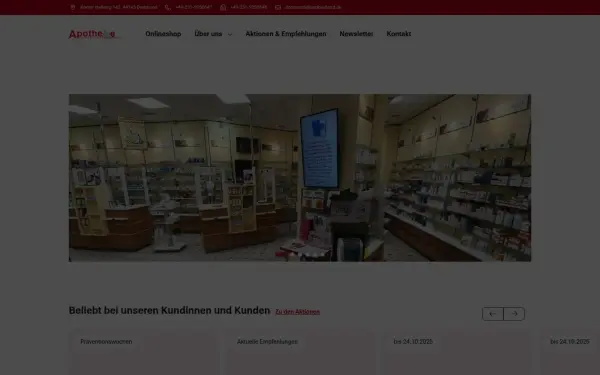Open the Präventionswochen card

tap(144, 353)
